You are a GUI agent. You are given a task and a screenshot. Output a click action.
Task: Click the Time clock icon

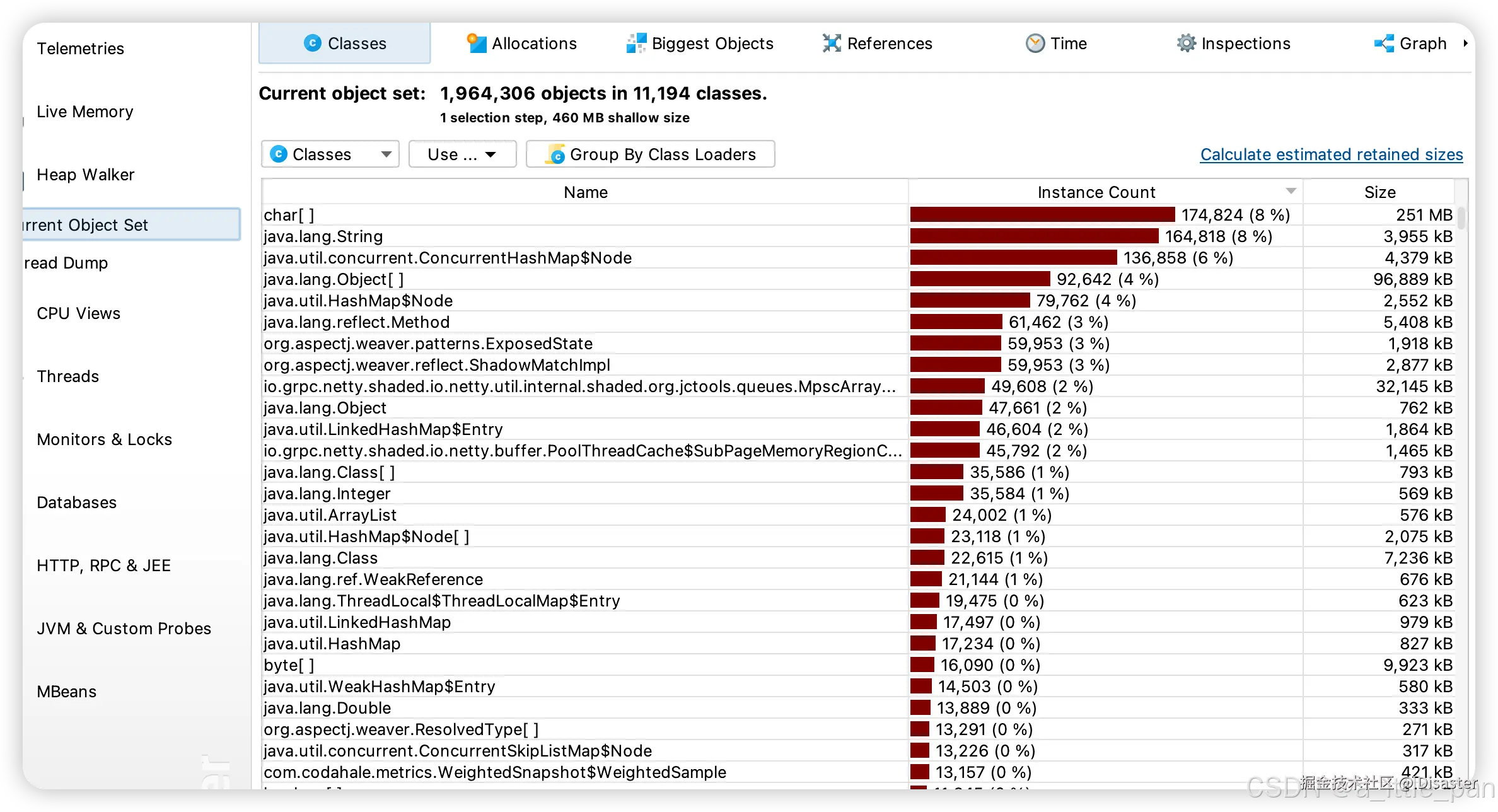pyautogui.click(x=1035, y=43)
